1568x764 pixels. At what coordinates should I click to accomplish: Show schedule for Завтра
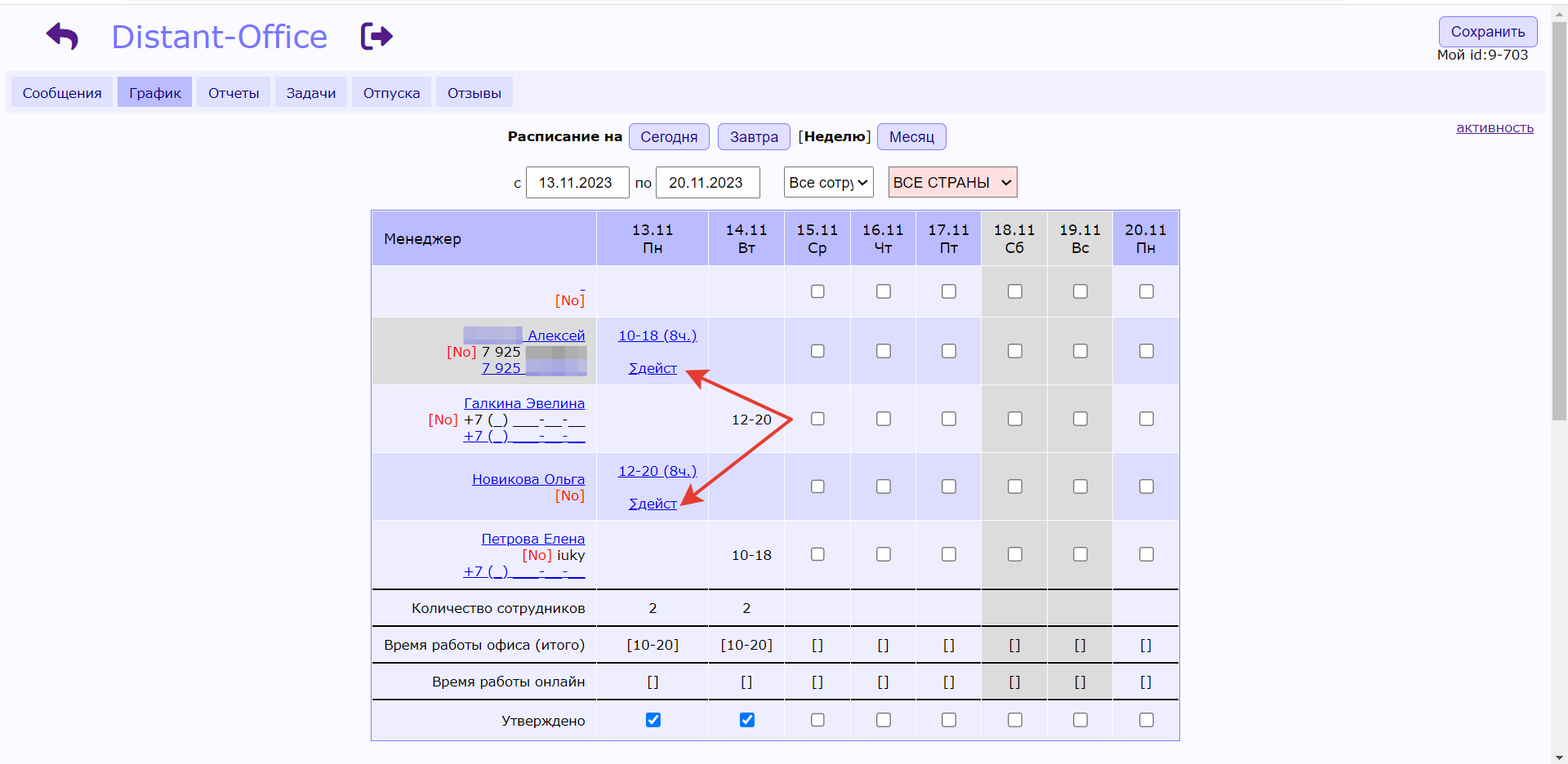(x=754, y=137)
